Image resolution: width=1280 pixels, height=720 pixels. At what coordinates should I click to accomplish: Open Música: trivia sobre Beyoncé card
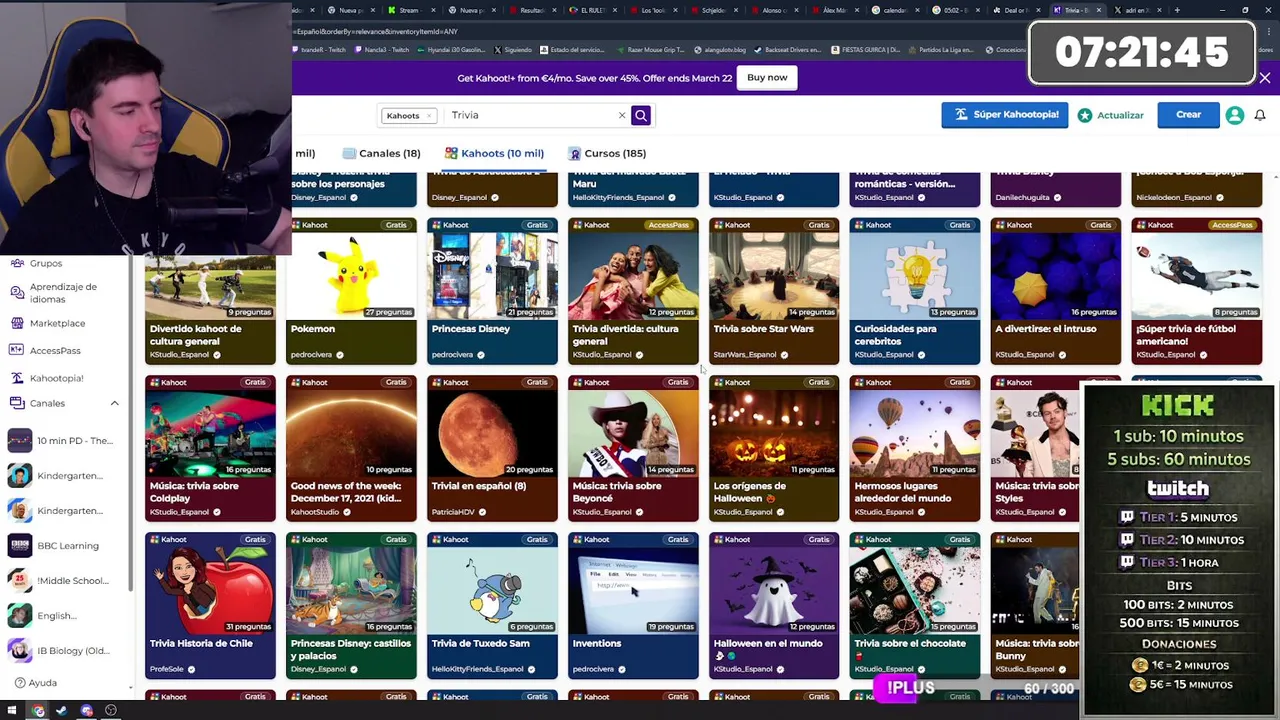pyautogui.click(x=633, y=448)
